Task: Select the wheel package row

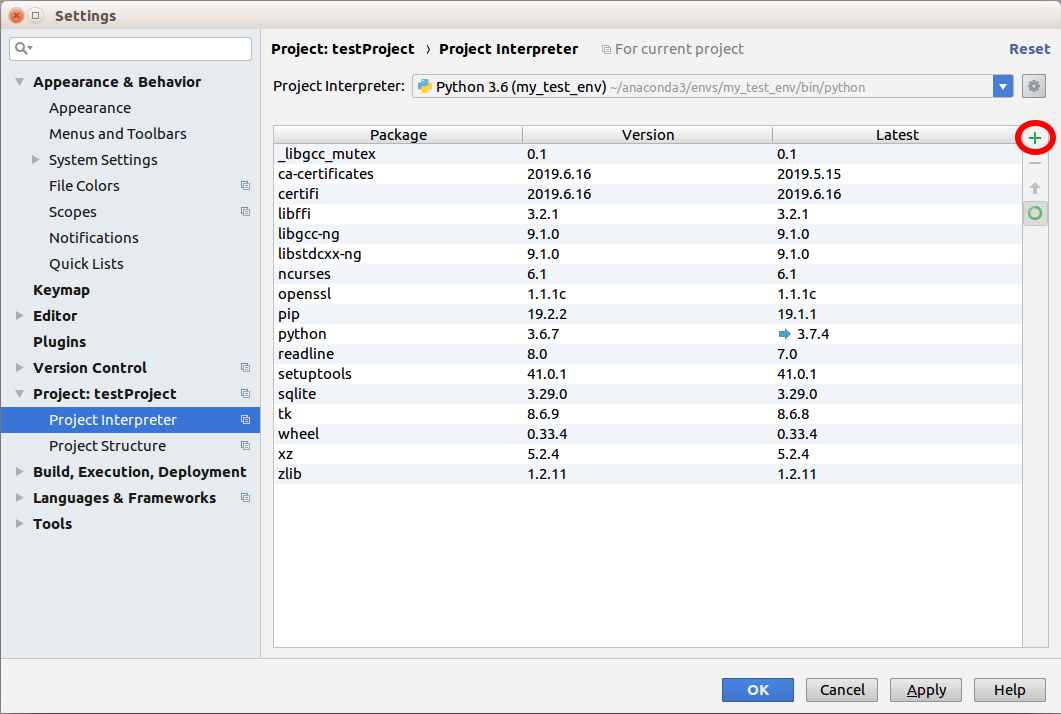Action: pyautogui.click(x=648, y=434)
